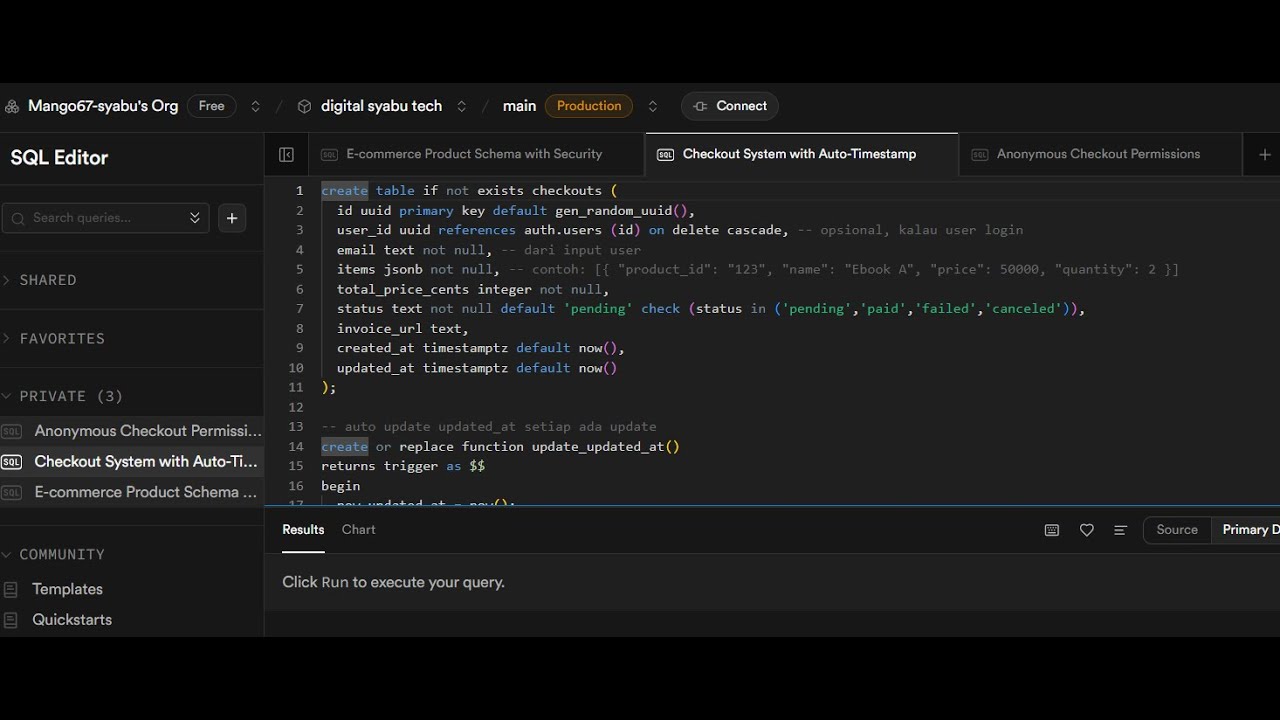The height and width of the screenshot is (720, 1280).
Task: Click the 'begin' keyword on line 16
Action: [340, 486]
